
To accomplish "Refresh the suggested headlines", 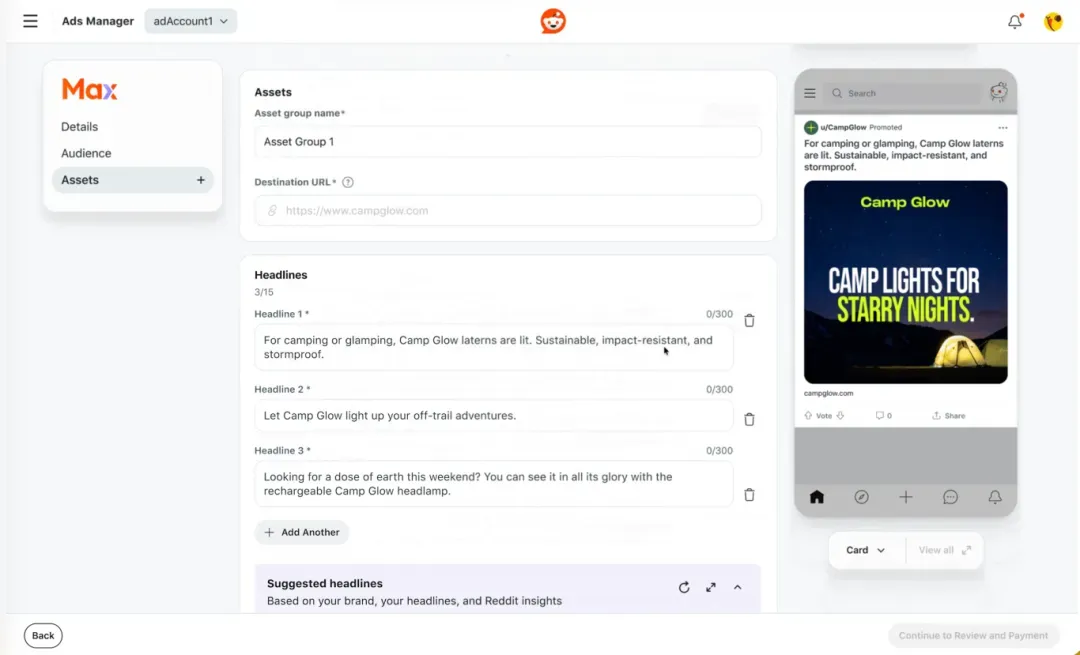I will (x=684, y=588).
